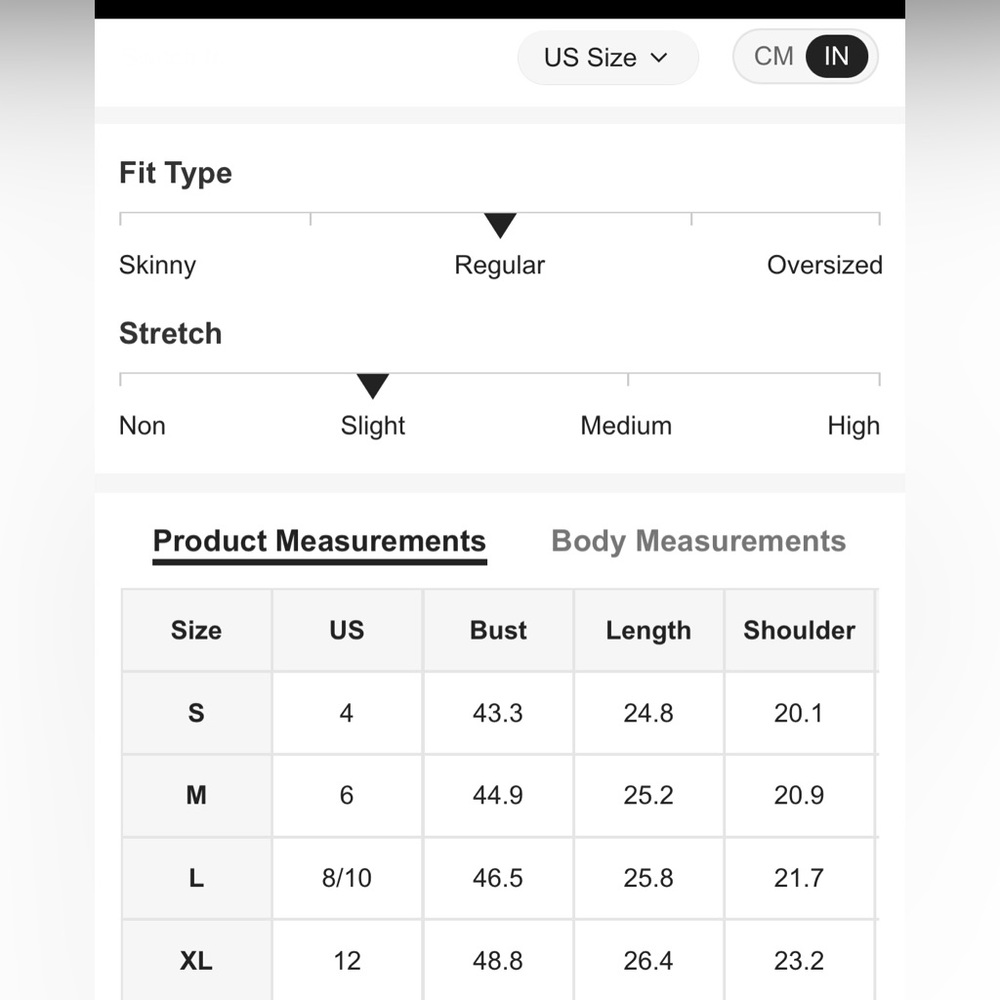Screen dimensions: 1000x1000
Task: Open the US Size dropdown
Action: click(x=607, y=57)
